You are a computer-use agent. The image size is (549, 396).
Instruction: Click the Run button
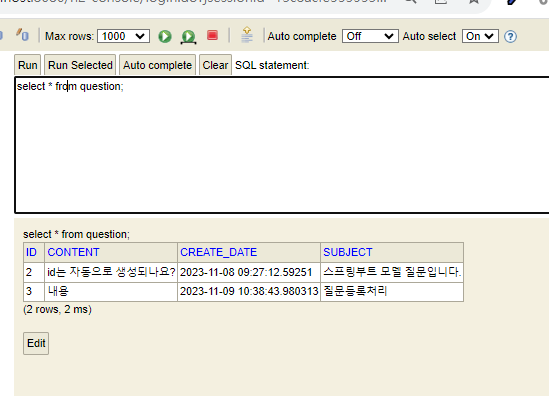pyautogui.click(x=28, y=65)
